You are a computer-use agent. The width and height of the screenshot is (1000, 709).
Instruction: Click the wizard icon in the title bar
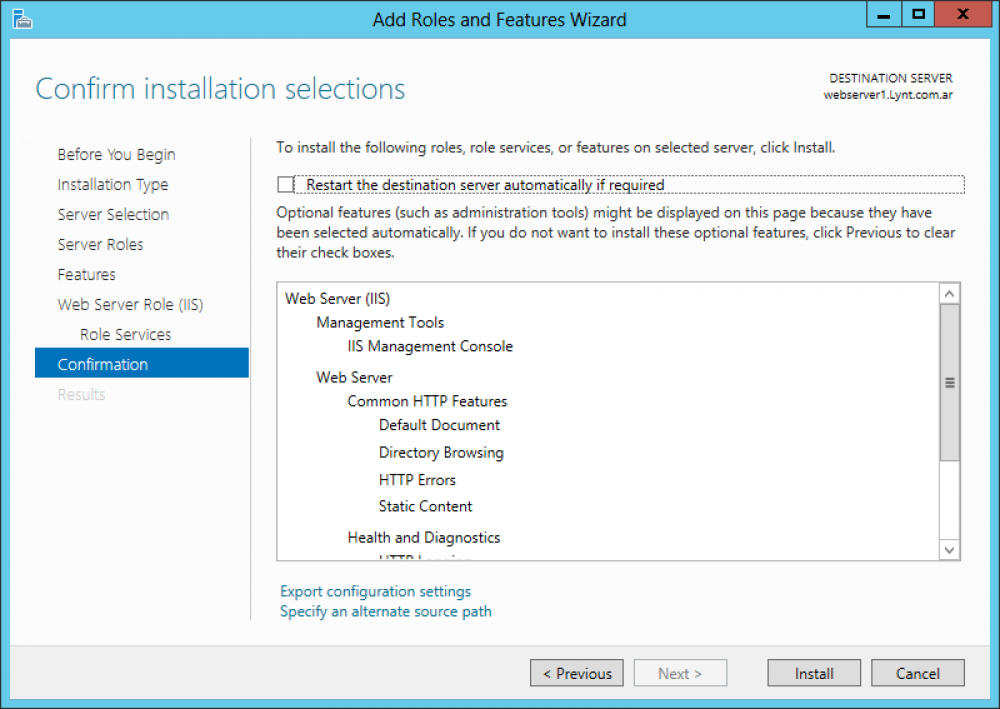click(21, 18)
